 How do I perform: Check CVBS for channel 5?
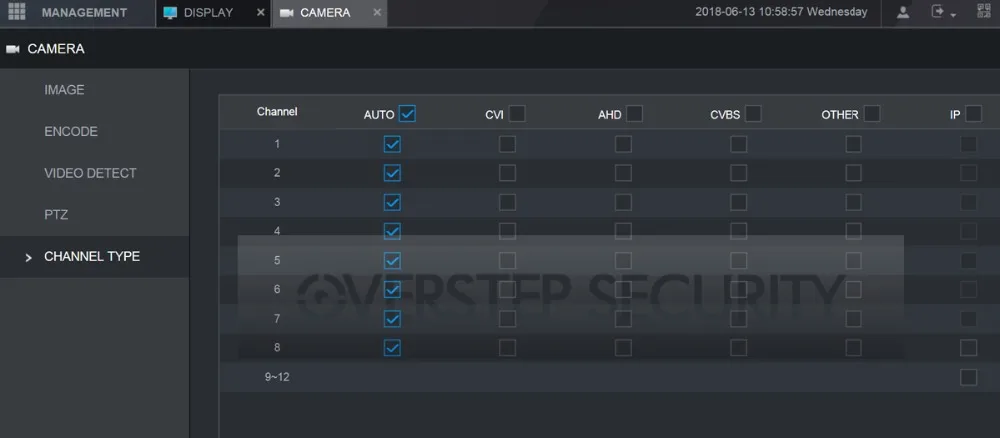(x=739, y=260)
